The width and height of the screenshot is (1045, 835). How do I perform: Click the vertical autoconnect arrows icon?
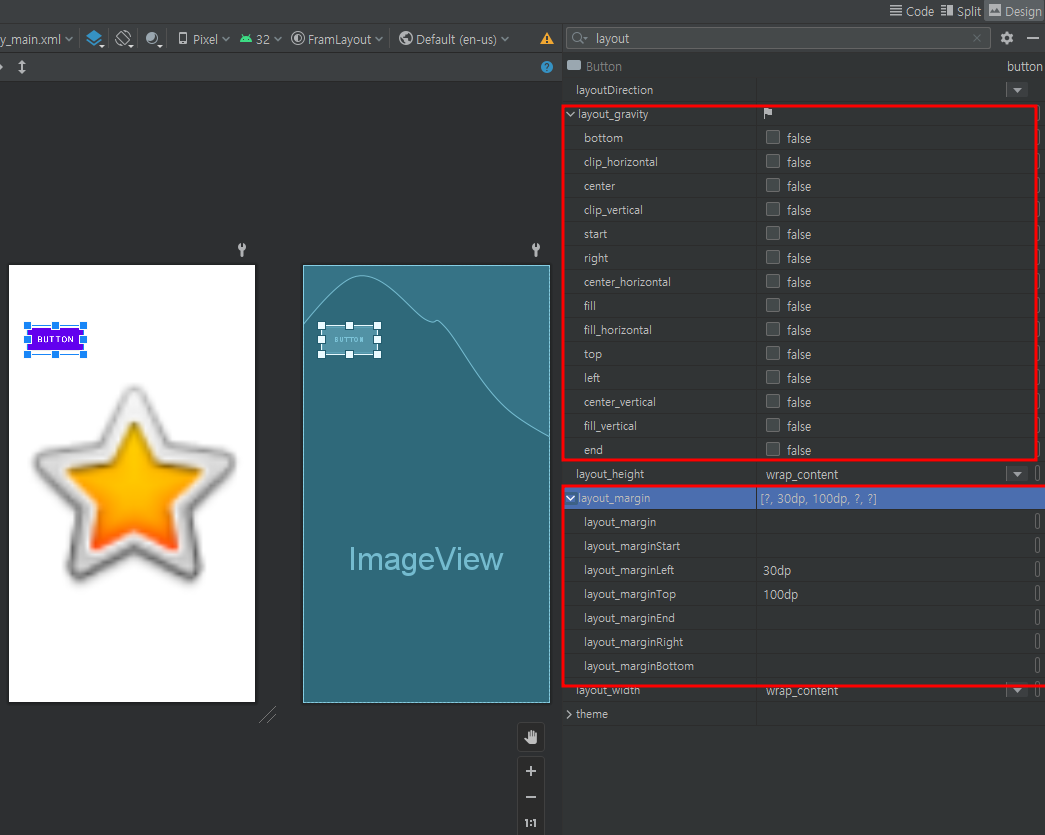coord(22,67)
